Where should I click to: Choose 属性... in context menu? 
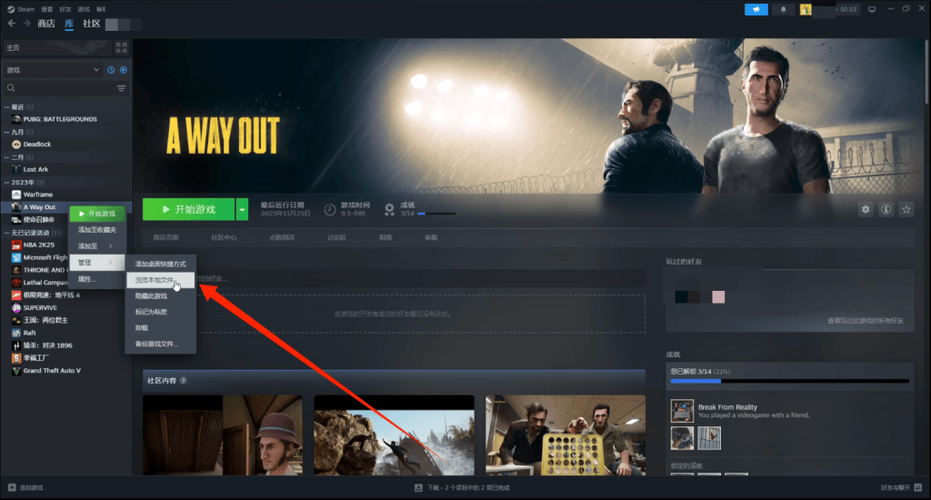coord(97,279)
